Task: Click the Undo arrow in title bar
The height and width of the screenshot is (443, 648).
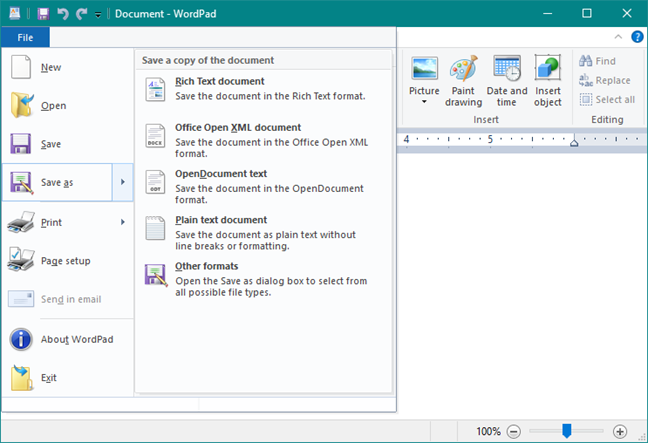Action: click(x=63, y=14)
